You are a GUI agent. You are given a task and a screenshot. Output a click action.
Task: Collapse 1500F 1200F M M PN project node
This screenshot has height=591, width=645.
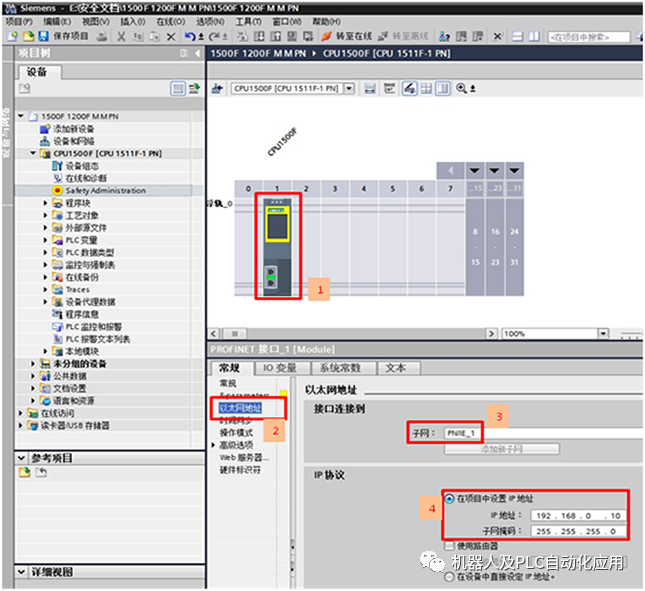tap(21, 116)
